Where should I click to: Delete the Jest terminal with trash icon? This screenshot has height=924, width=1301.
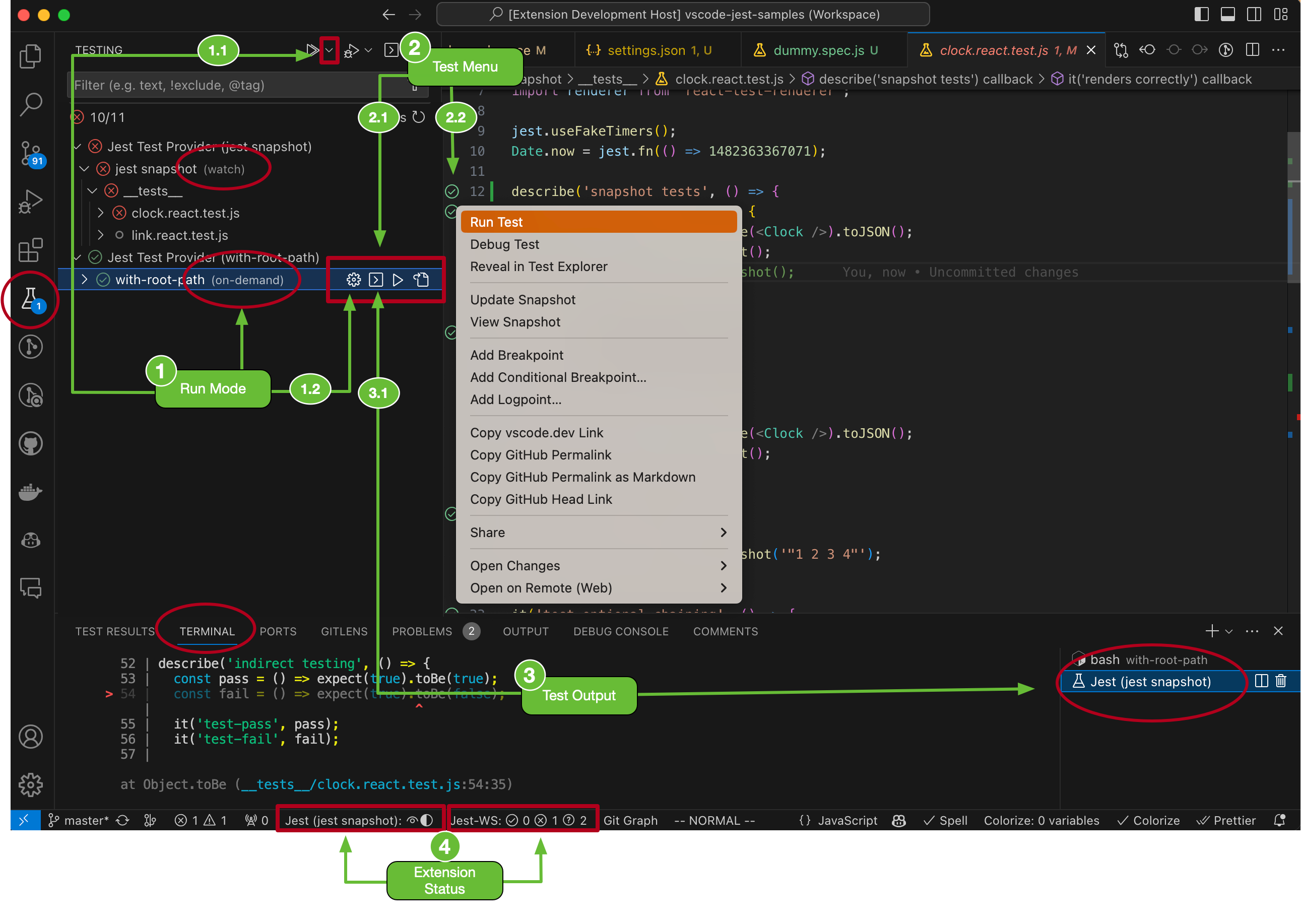point(1280,681)
